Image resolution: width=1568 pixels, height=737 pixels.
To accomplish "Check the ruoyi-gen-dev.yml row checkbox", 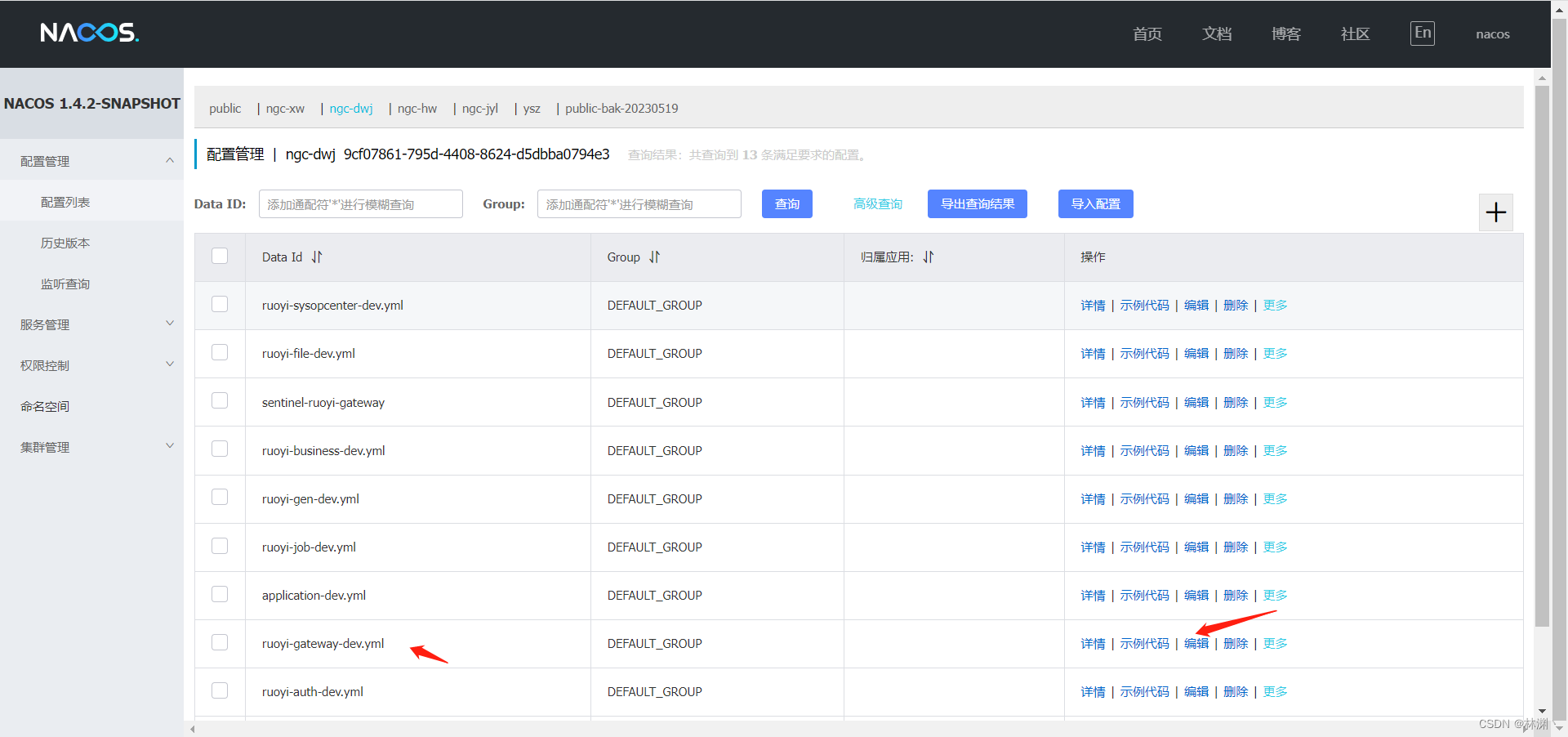I will [220, 497].
